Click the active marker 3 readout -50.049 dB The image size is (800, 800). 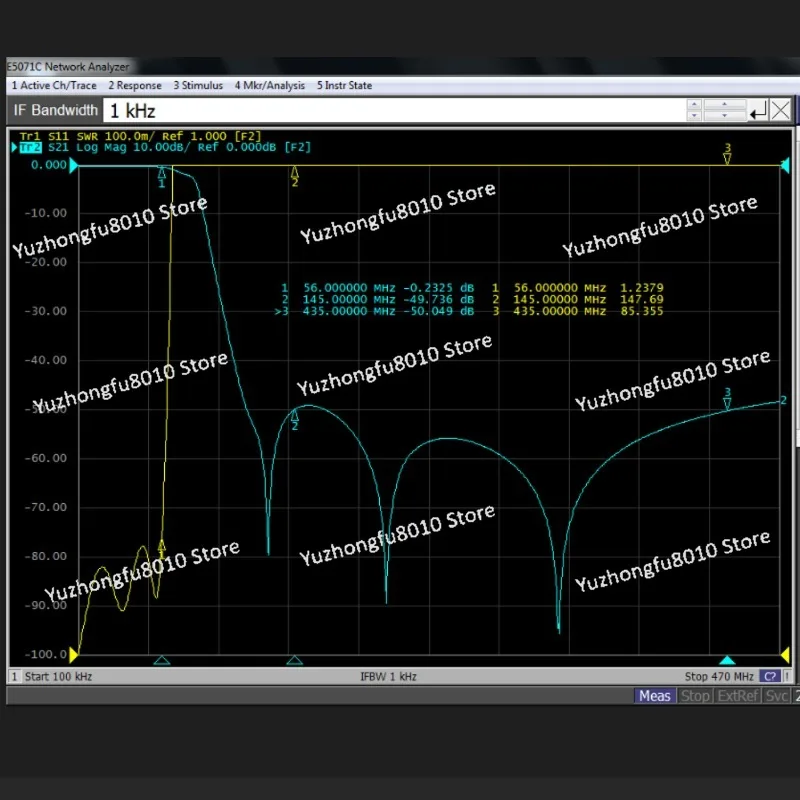tap(438, 311)
